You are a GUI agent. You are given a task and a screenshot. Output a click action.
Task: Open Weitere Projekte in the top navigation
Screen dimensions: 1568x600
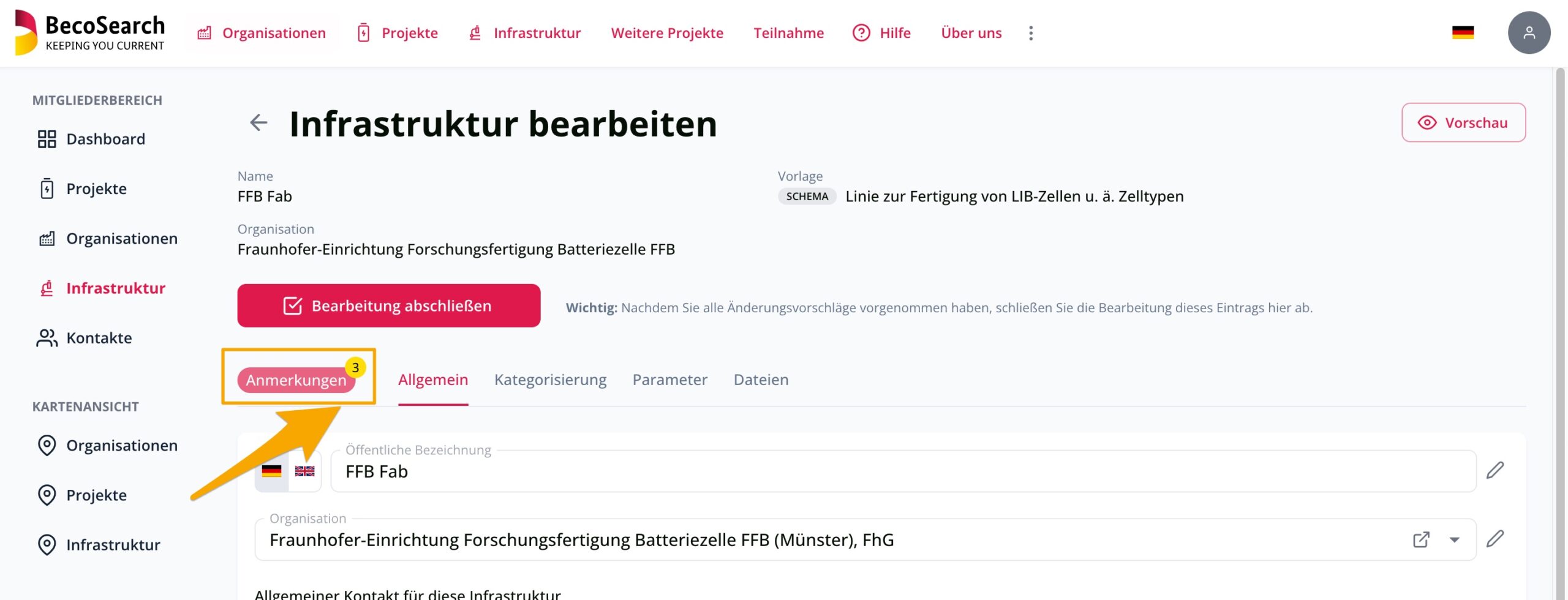667,33
